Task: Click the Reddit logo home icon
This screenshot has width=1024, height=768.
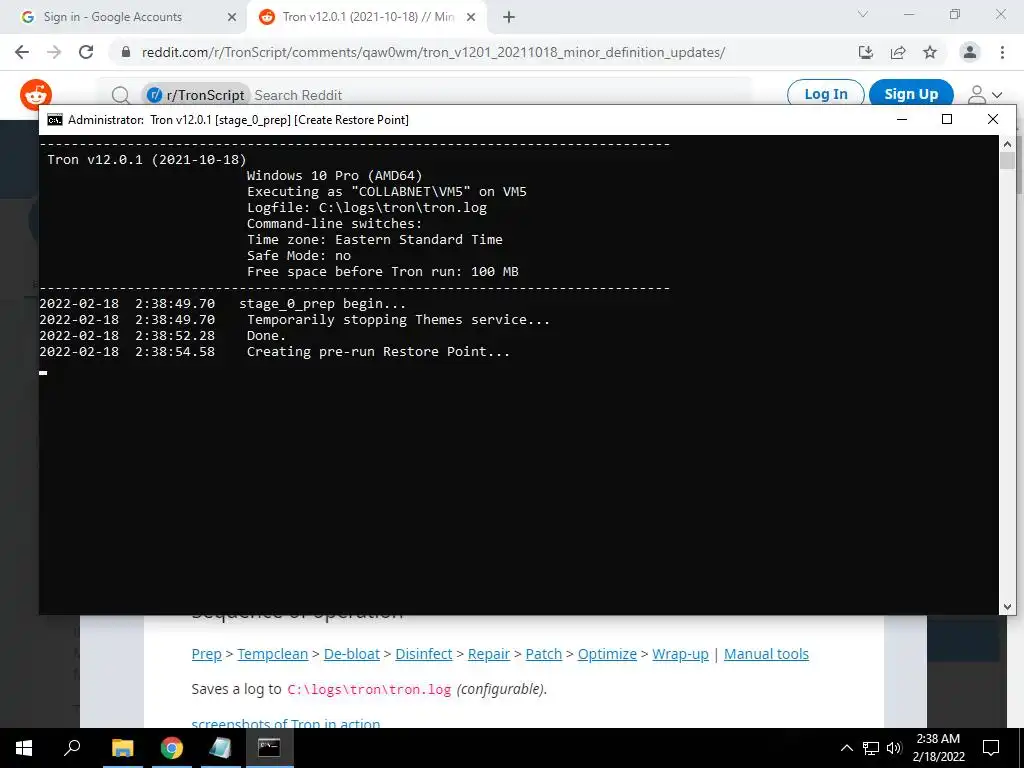Action: point(36,95)
